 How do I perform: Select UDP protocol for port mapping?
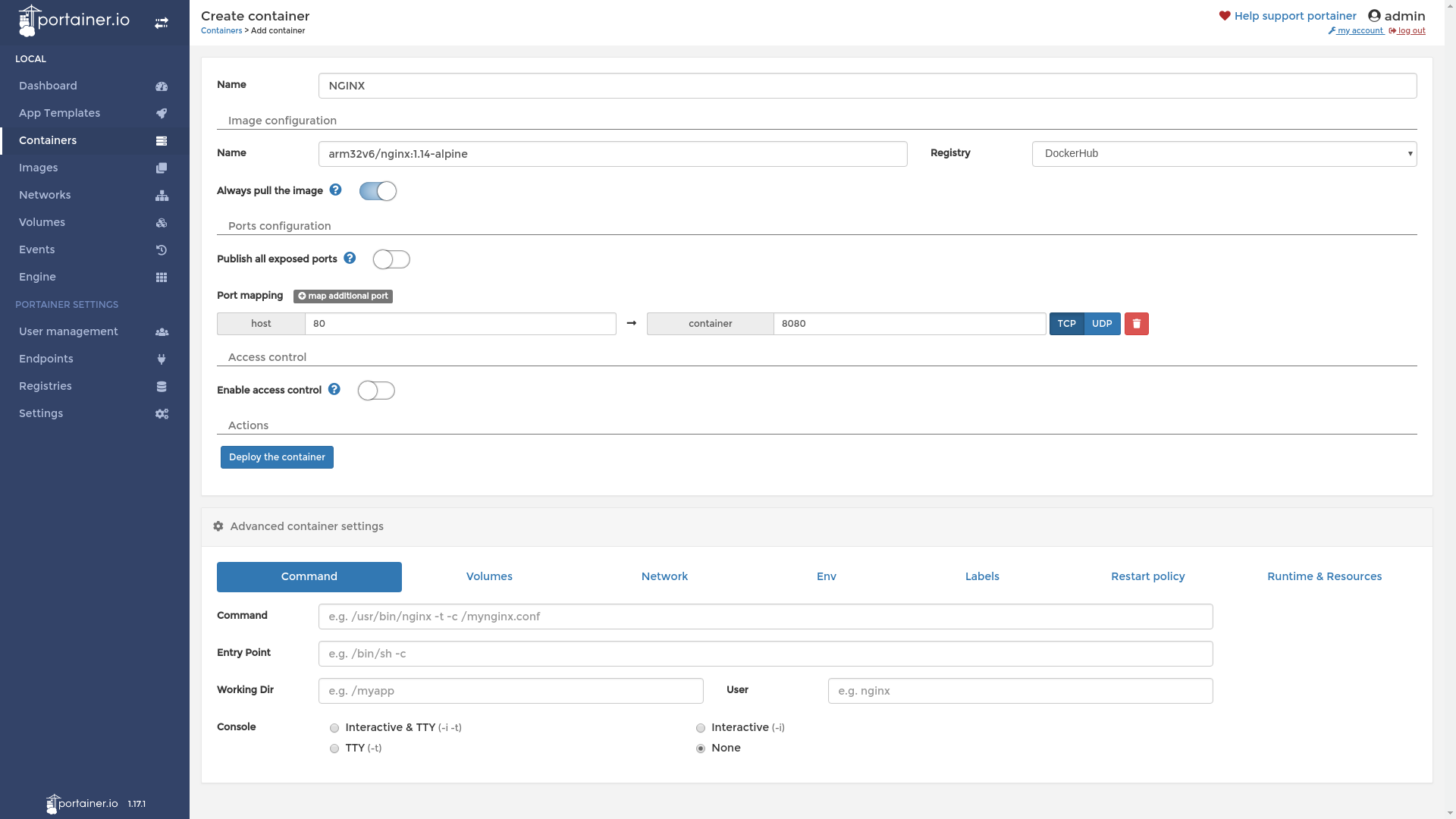pos(1103,324)
